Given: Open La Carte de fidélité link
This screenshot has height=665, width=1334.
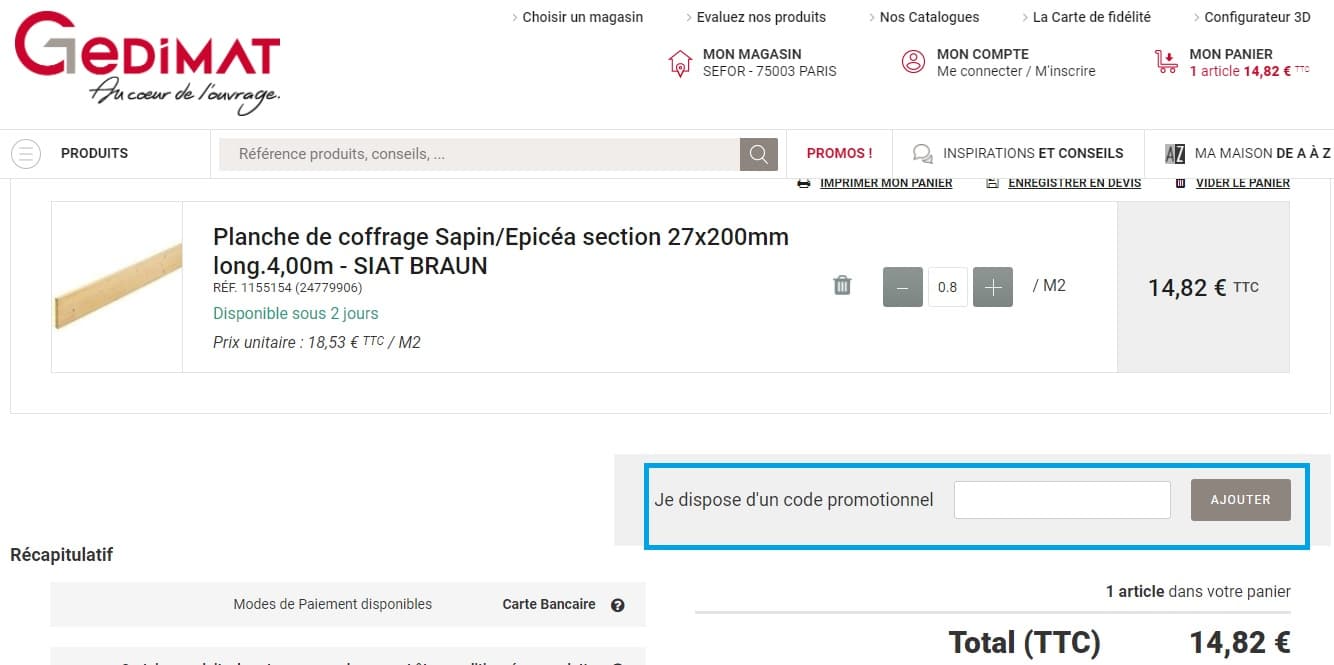Looking at the screenshot, I should [1091, 17].
